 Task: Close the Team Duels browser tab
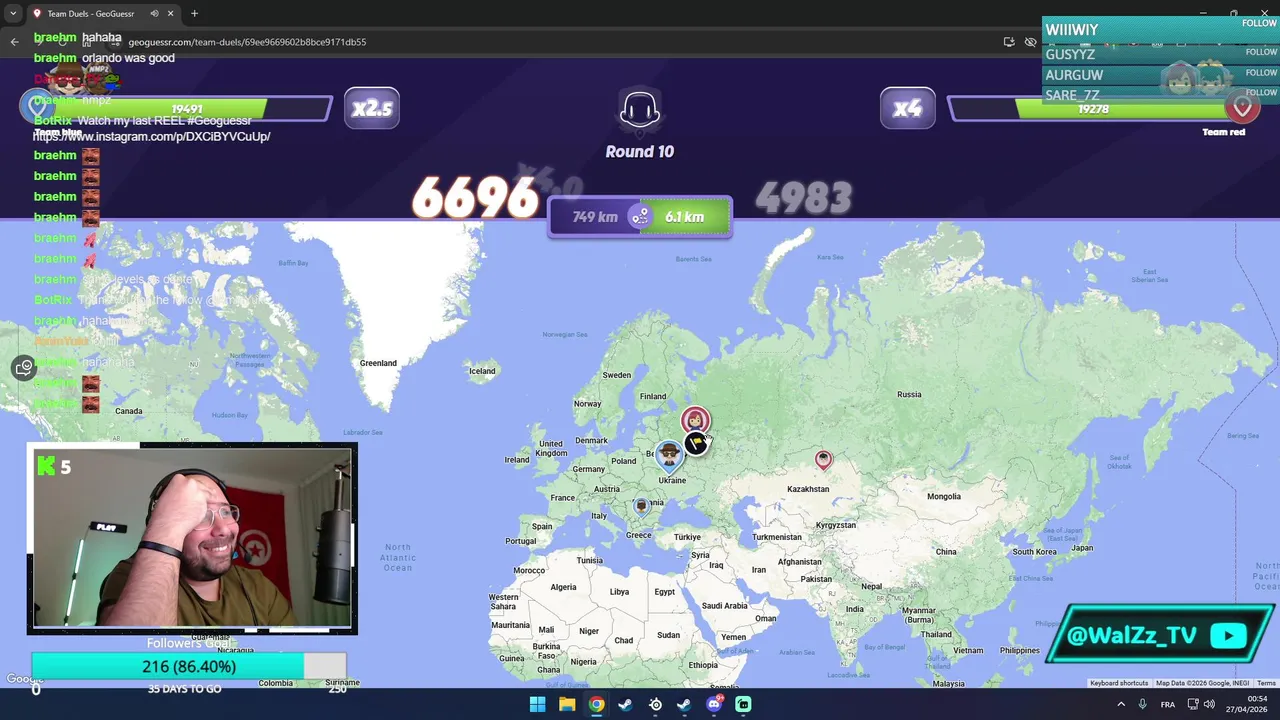point(170,14)
